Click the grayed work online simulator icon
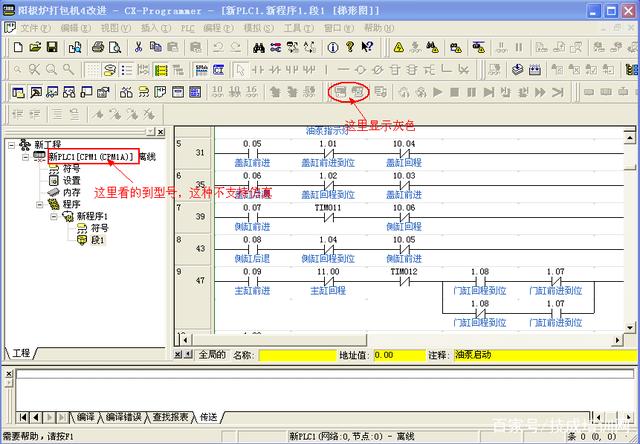The width and height of the screenshot is (640, 444). (x=340, y=93)
